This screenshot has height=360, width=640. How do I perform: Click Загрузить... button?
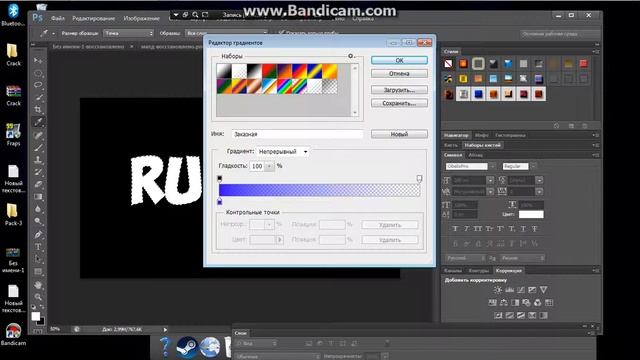point(399,90)
